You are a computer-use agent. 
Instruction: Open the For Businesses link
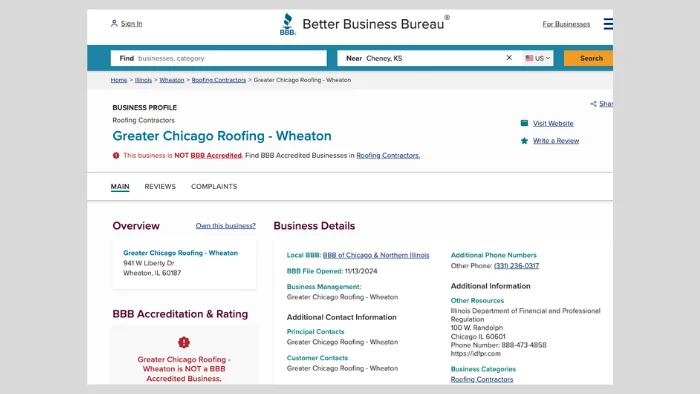[x=566, y=24]
